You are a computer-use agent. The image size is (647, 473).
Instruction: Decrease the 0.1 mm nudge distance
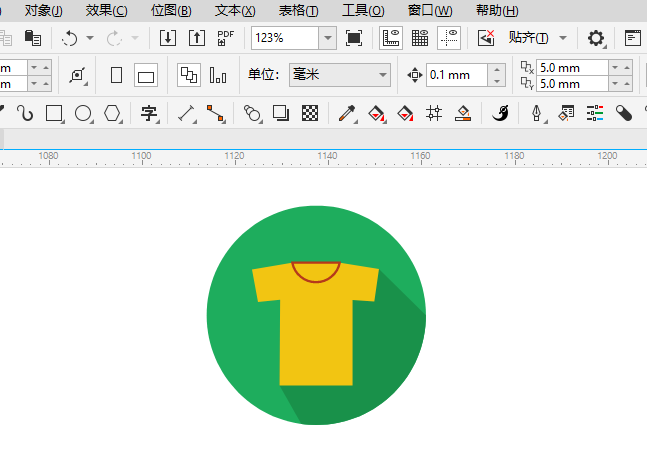[497, 81]
